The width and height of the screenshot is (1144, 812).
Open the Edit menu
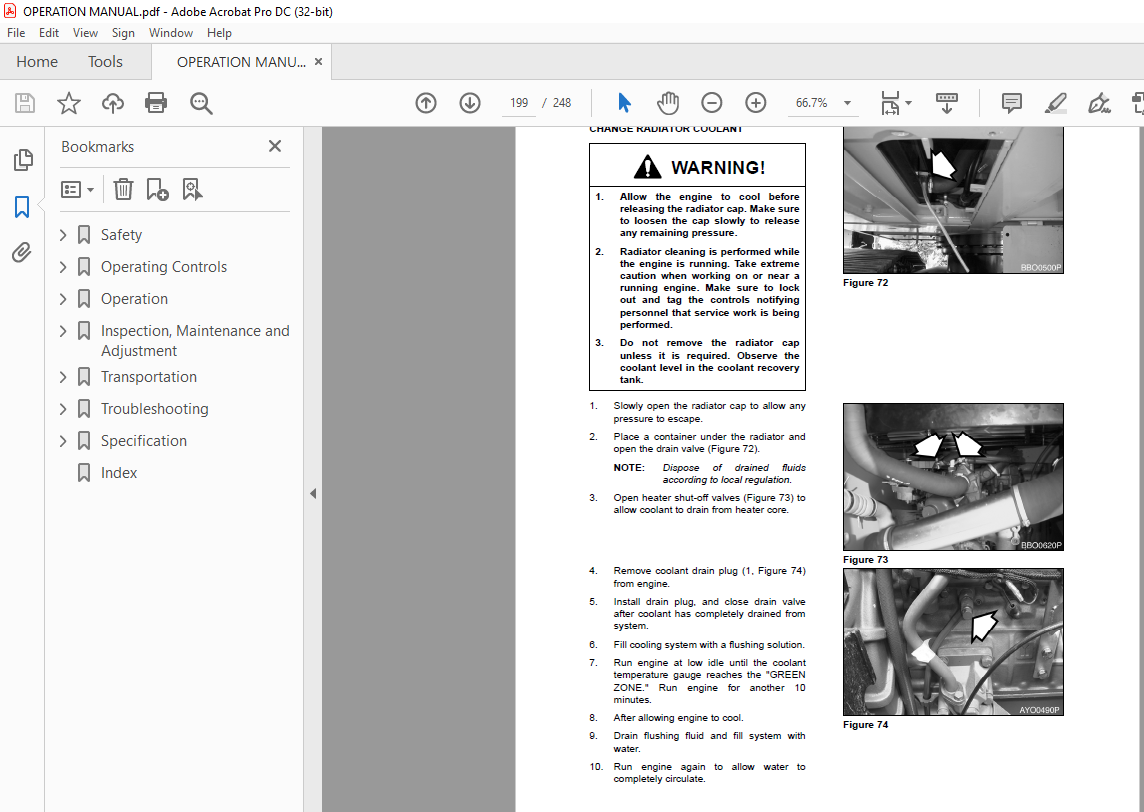point(49,33)
